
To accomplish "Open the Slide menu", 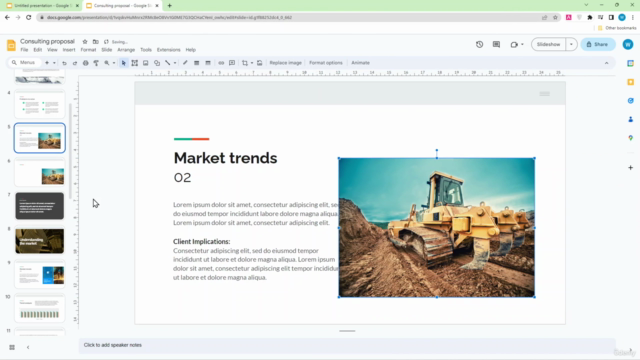I will click(x=107, y=50).
